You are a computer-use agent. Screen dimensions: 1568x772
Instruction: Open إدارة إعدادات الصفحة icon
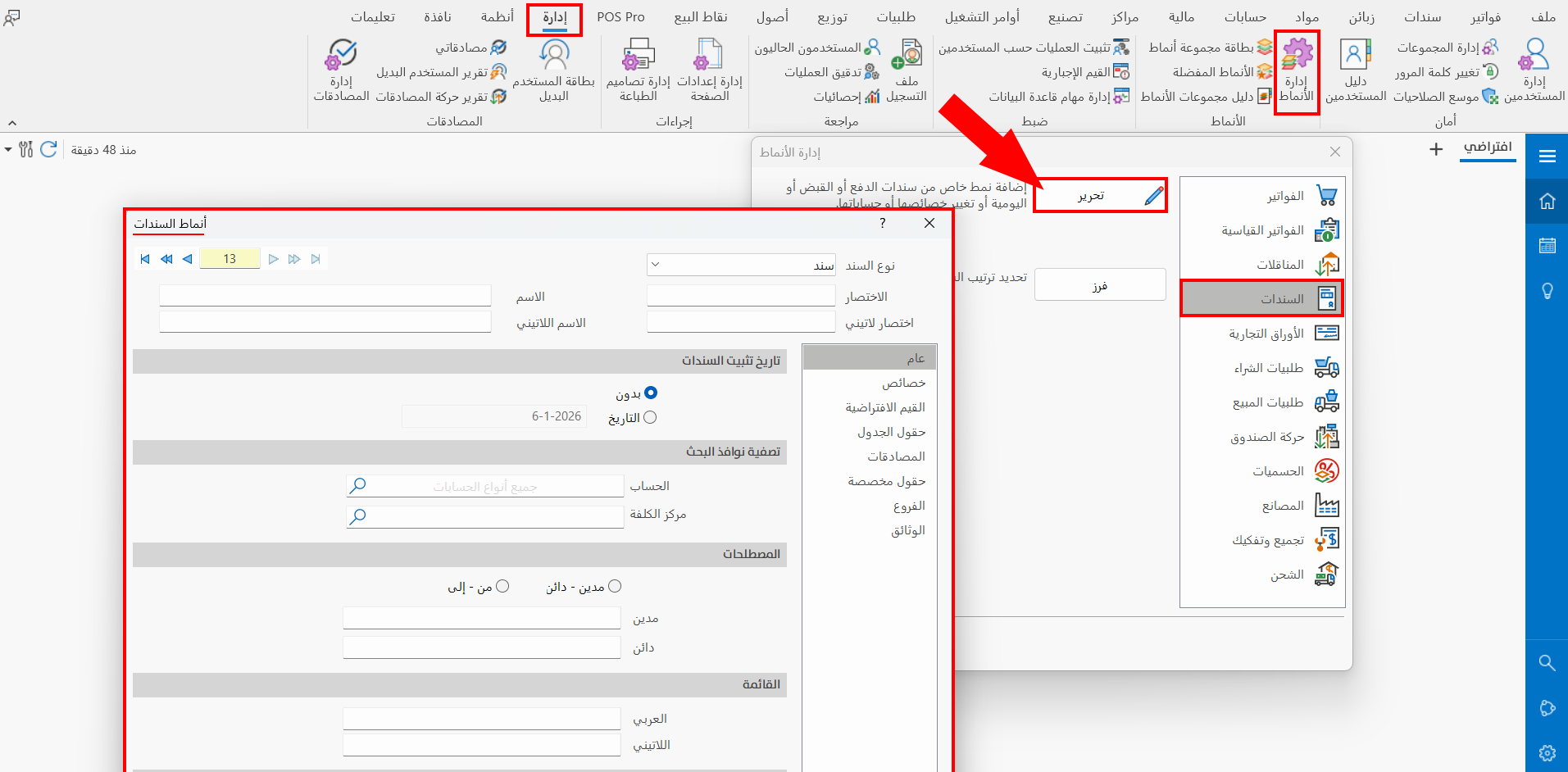pos(710,72)
